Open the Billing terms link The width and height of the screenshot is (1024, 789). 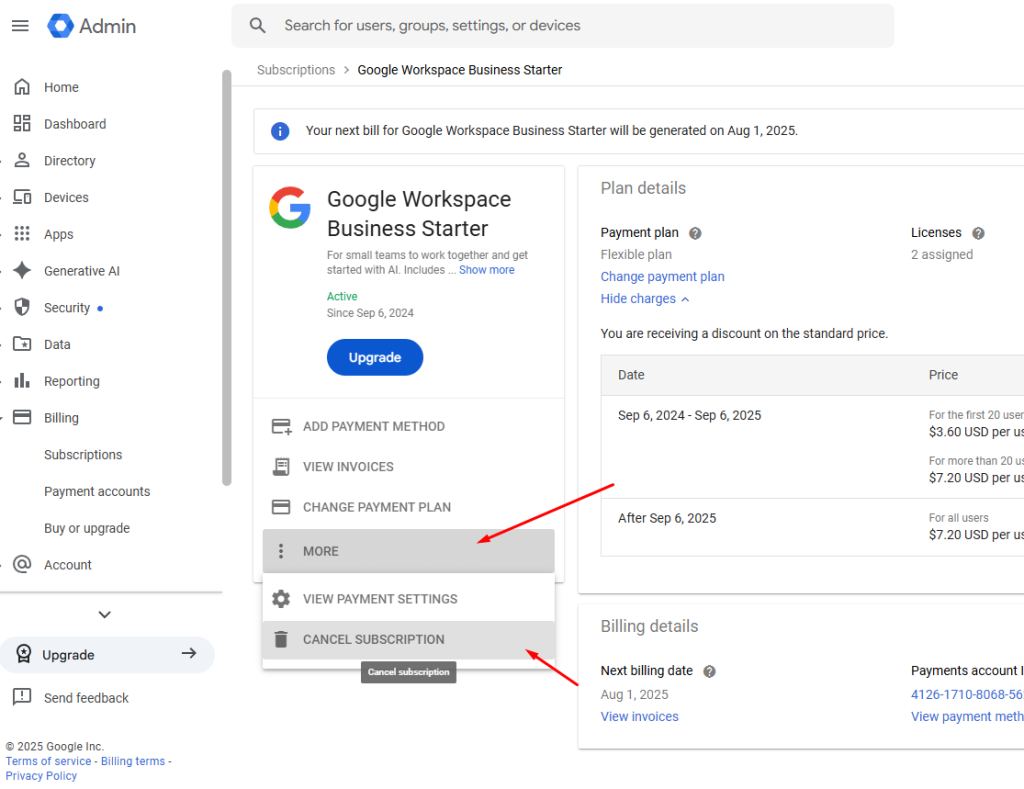tap(133, 761)
